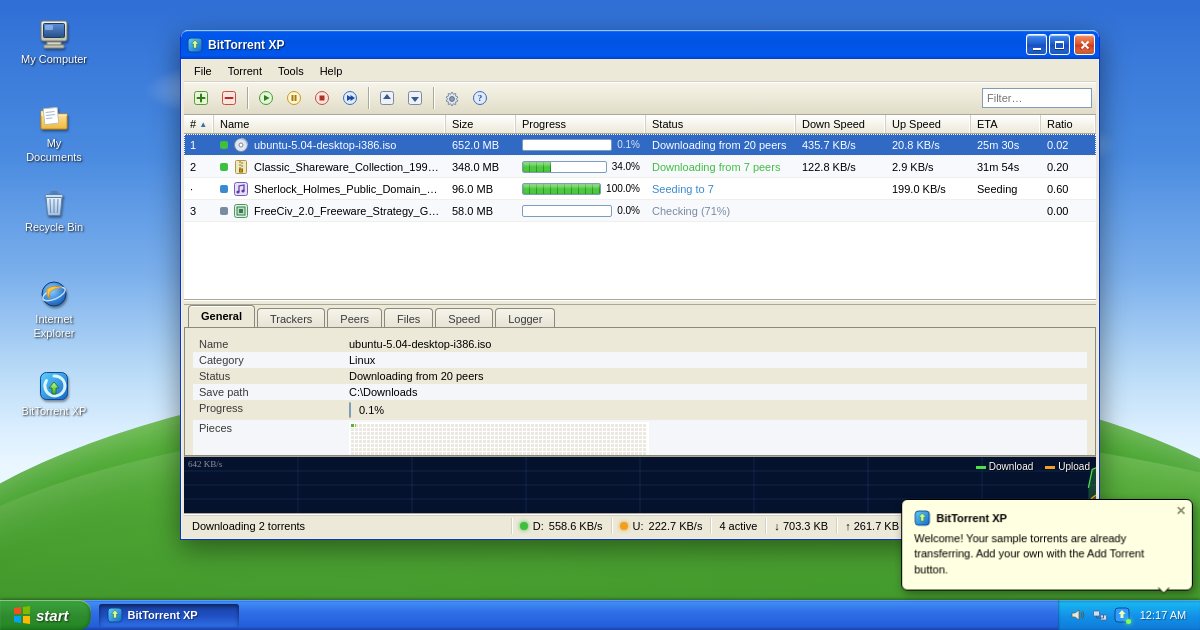Screen dimensions: 1200x630
Task: Sort by the # column header
Action: click(198, 124)
